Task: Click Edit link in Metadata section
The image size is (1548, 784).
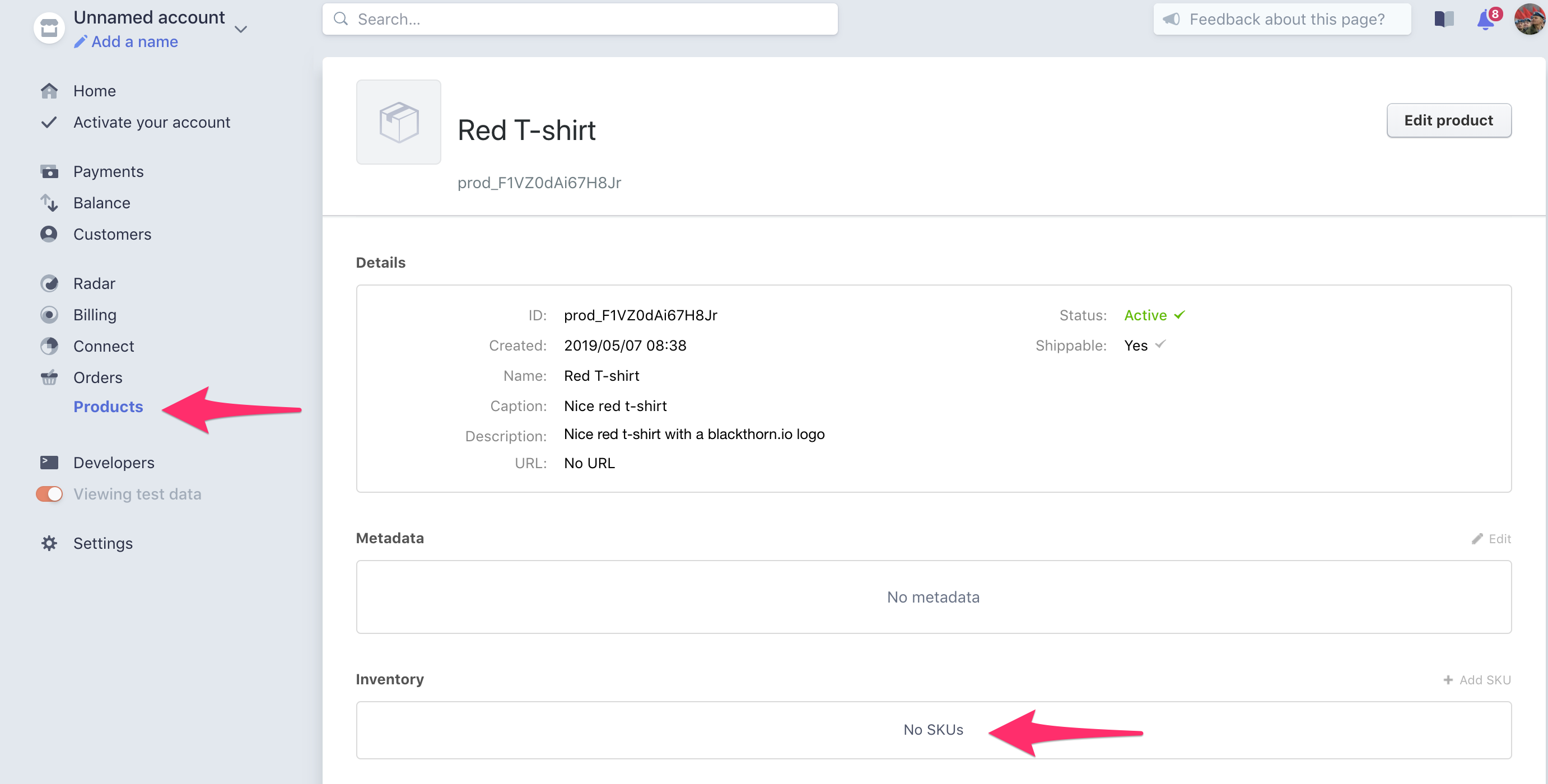Action: click(x=1499, y=538)
